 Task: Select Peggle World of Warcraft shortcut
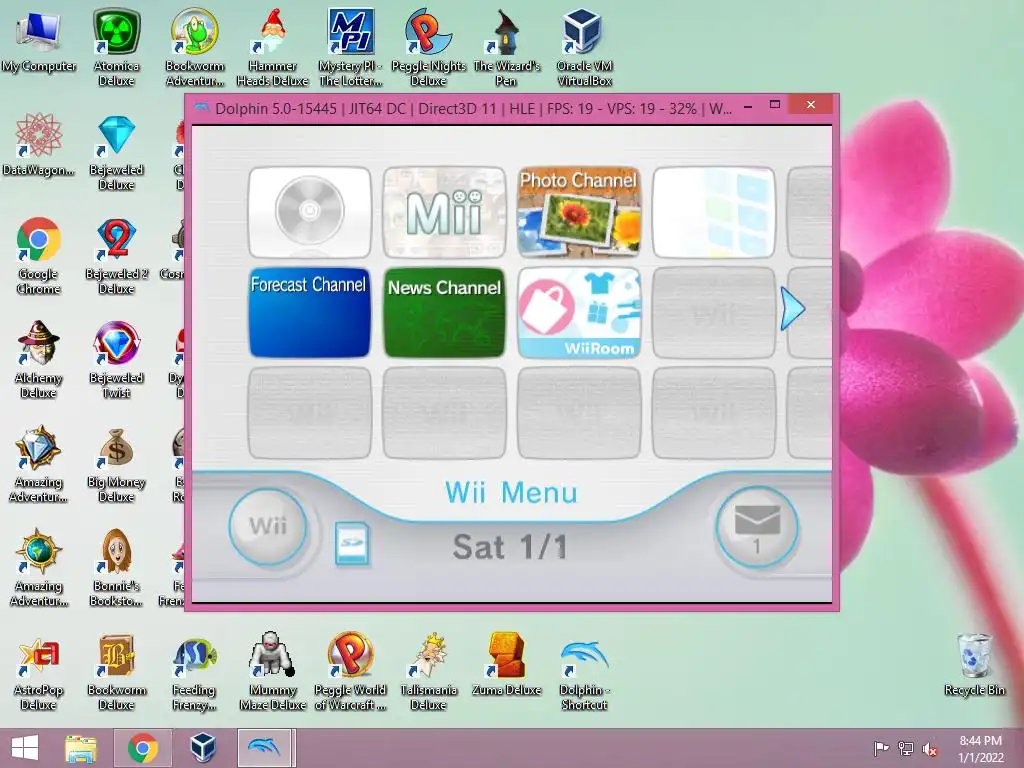coord(351,672)
